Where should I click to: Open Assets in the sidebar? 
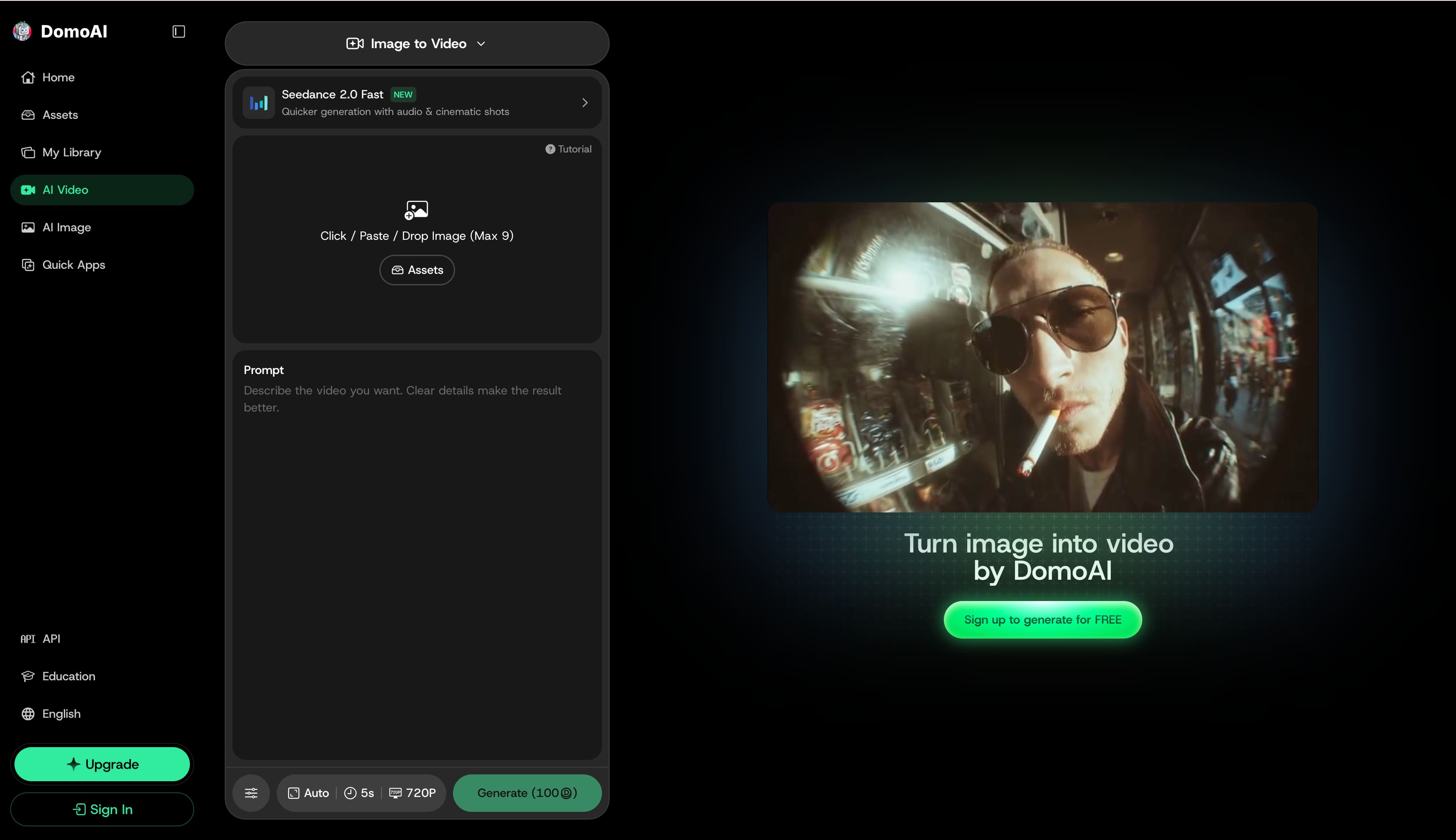(x=102, y=115)
